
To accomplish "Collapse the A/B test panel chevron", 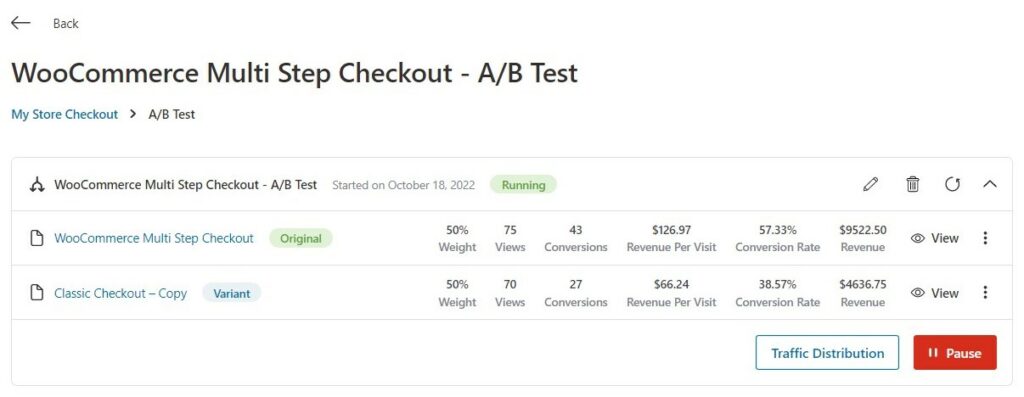I will point(989,184).
